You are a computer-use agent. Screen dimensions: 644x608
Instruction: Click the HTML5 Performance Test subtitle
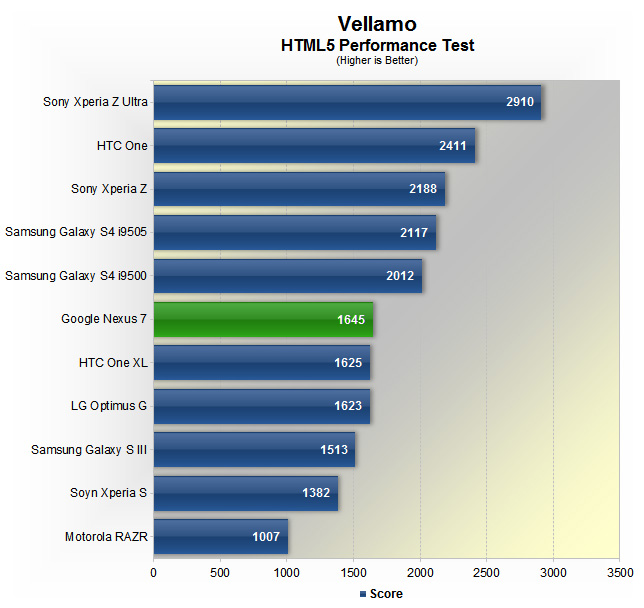(376, 45)
